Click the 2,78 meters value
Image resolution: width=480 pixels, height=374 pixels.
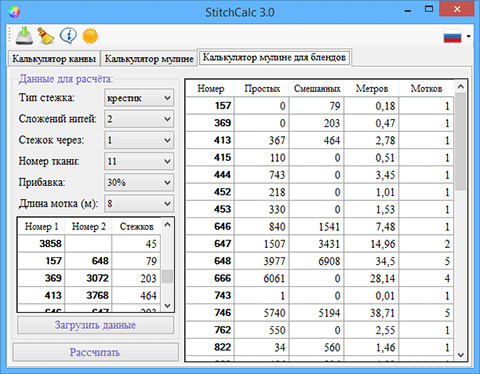click(372, 140)
